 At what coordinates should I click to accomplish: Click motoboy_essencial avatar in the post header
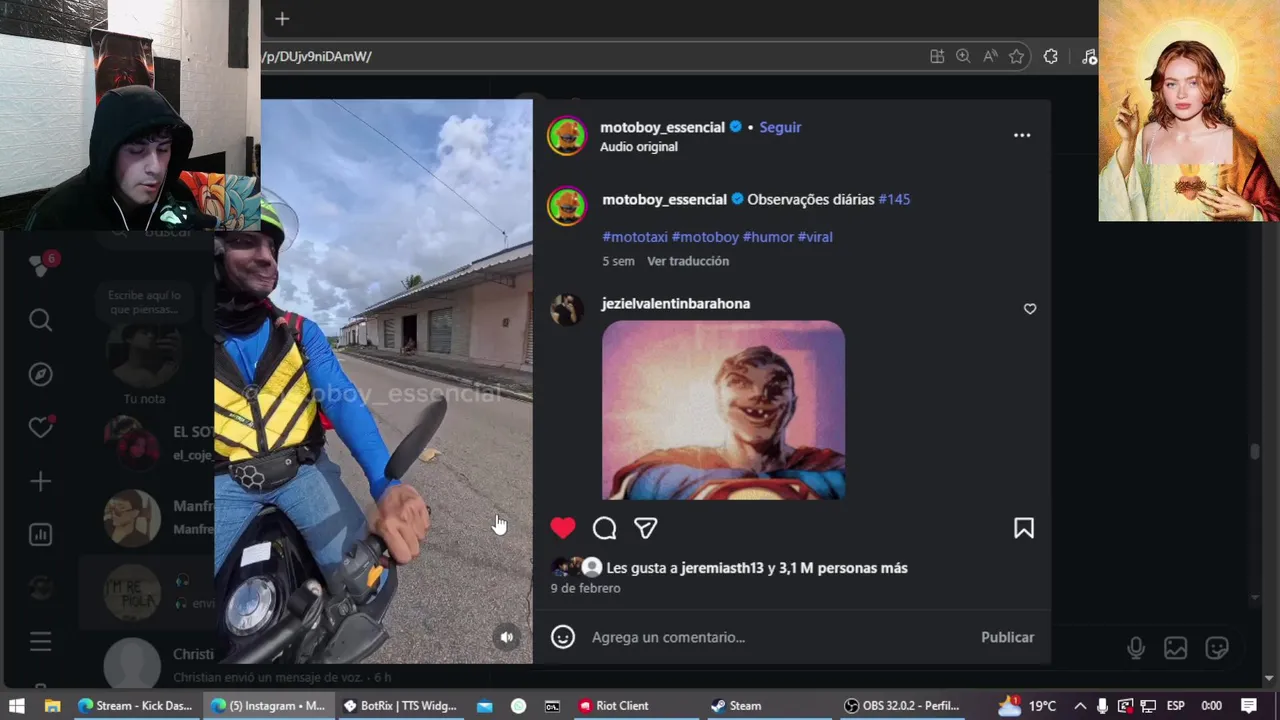pyautogui.click(x=567, y=136)
